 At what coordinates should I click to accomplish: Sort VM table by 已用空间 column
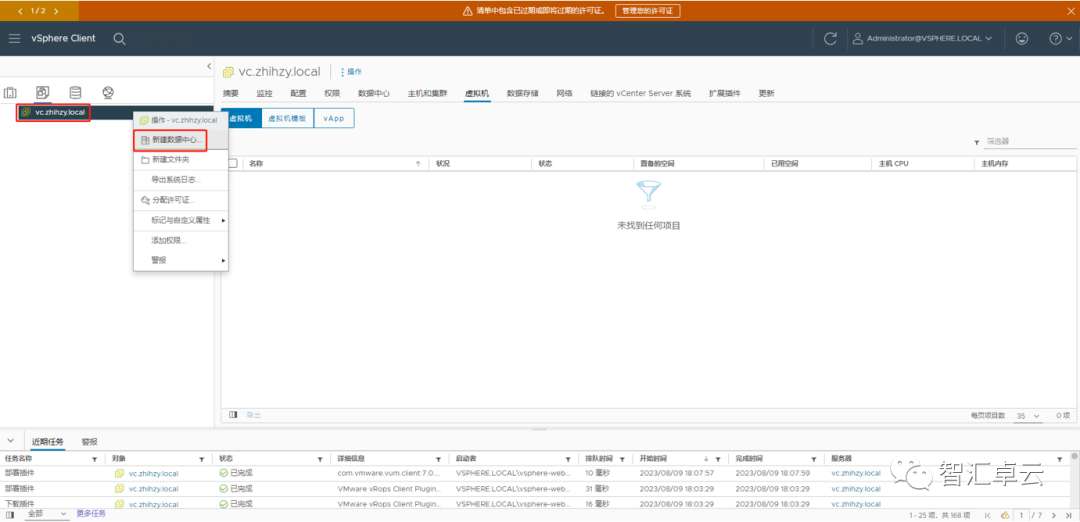point(785,164)
